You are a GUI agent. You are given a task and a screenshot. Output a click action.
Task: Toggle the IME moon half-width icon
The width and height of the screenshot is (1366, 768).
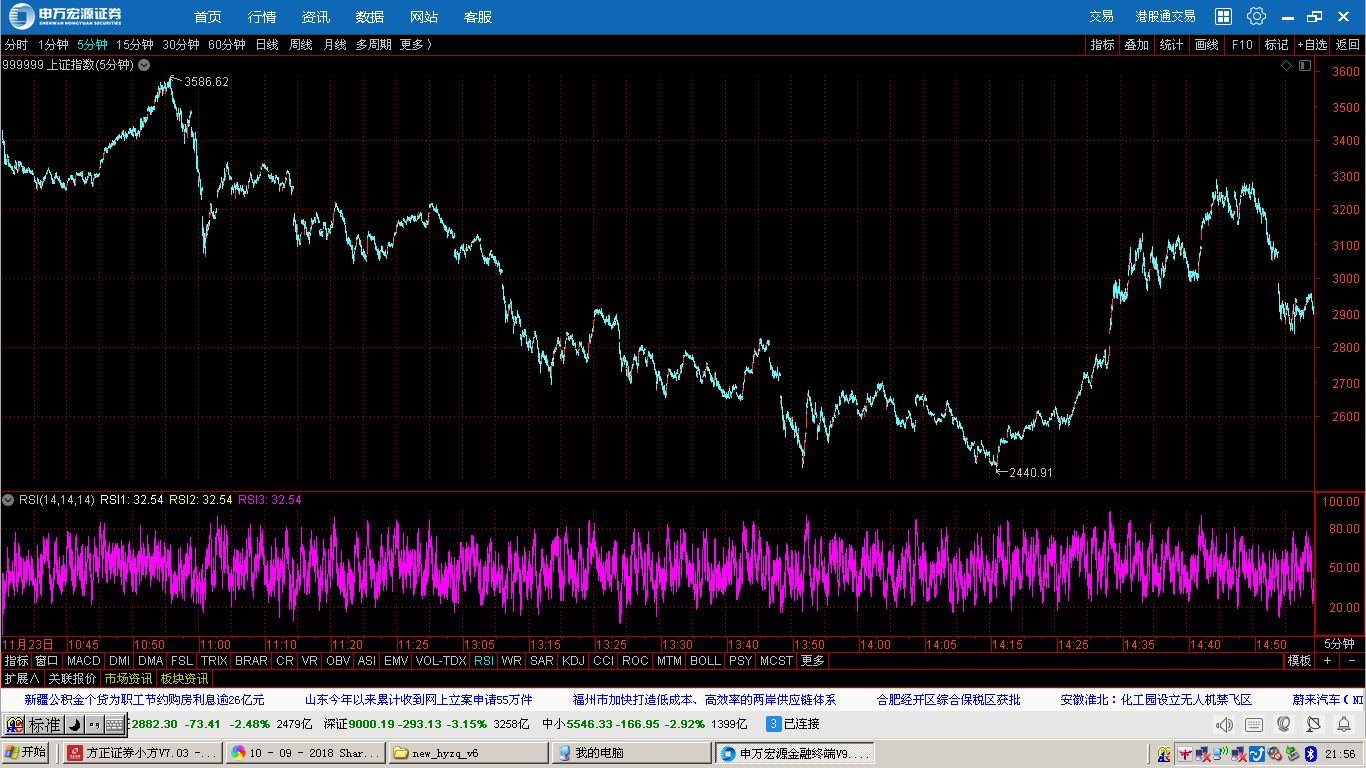coord(74,724)
